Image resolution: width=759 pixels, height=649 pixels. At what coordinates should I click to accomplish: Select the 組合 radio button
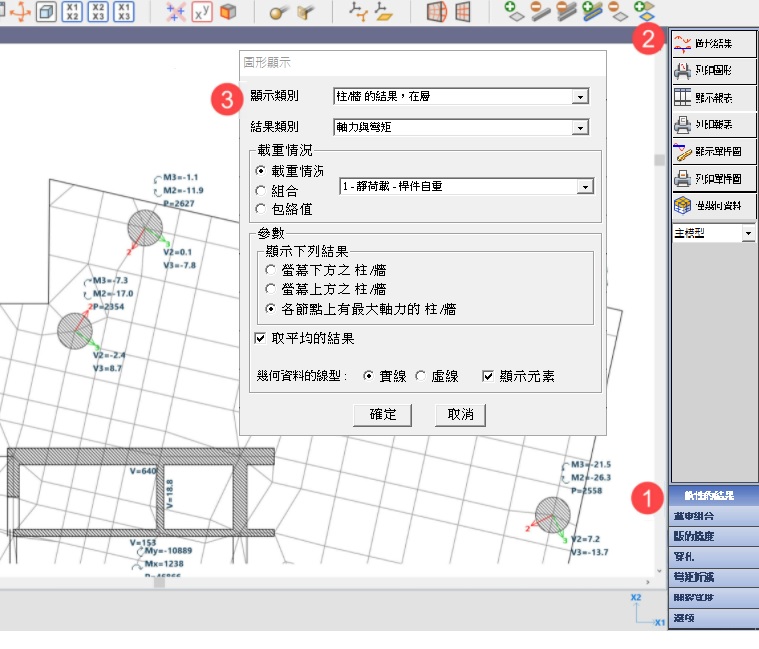[262, 190]
